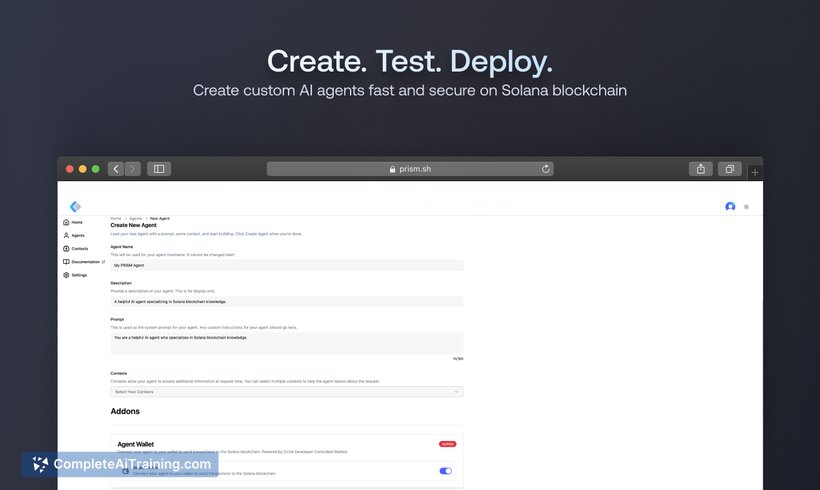Open the Settings sidebar item
The height and width of the screenshot is (490, 820).
click(x=75, y=275)
